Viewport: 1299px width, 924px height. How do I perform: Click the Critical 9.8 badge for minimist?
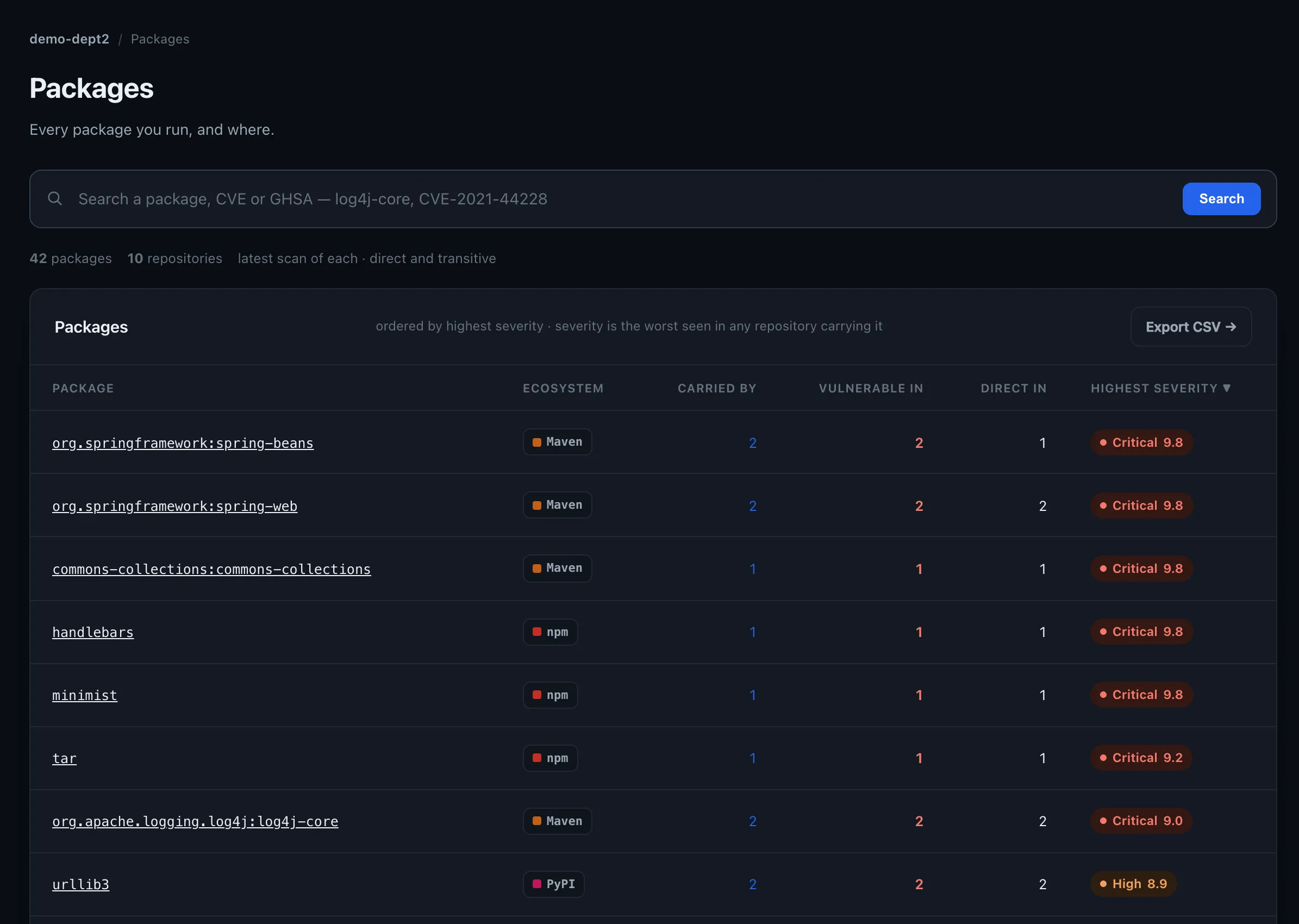coord(1141,695)
